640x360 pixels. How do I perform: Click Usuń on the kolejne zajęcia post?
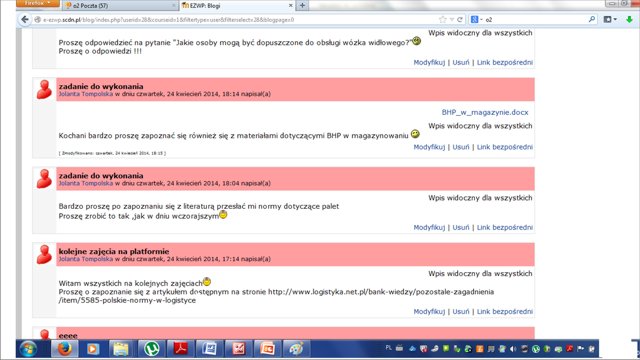click(x=461, y=311)
